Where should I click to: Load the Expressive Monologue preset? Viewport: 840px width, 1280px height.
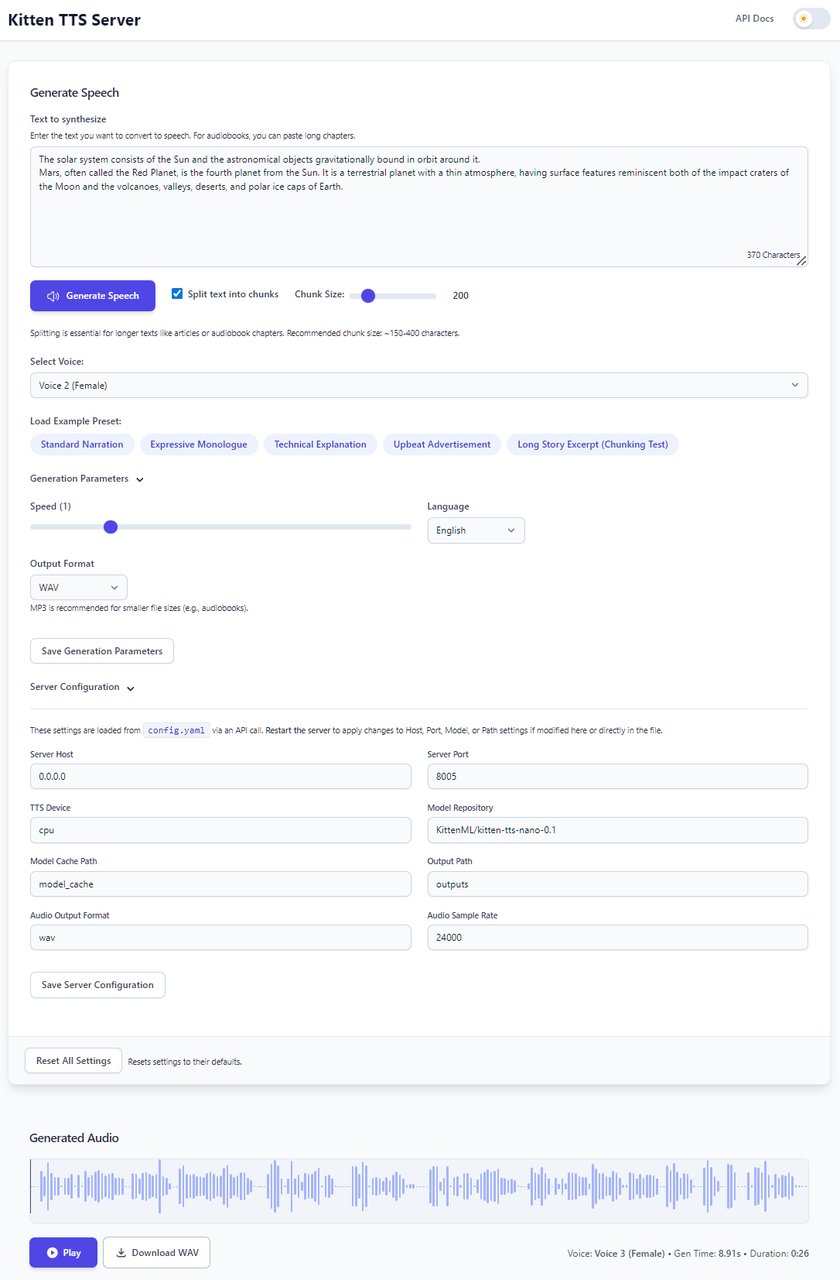(199, 444)
